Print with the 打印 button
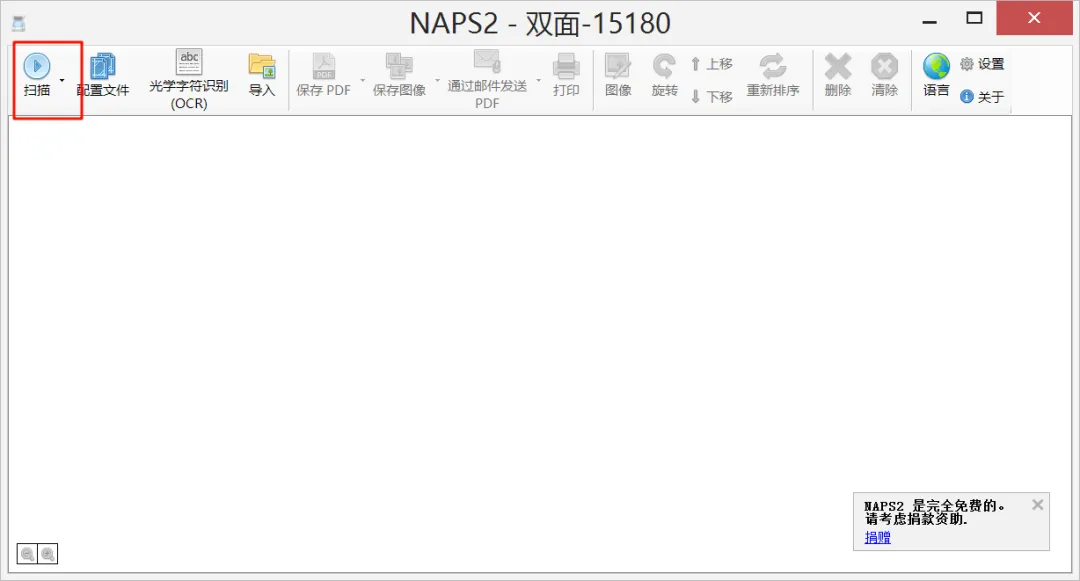This screenshot has height=581, width=1080. 565,75
